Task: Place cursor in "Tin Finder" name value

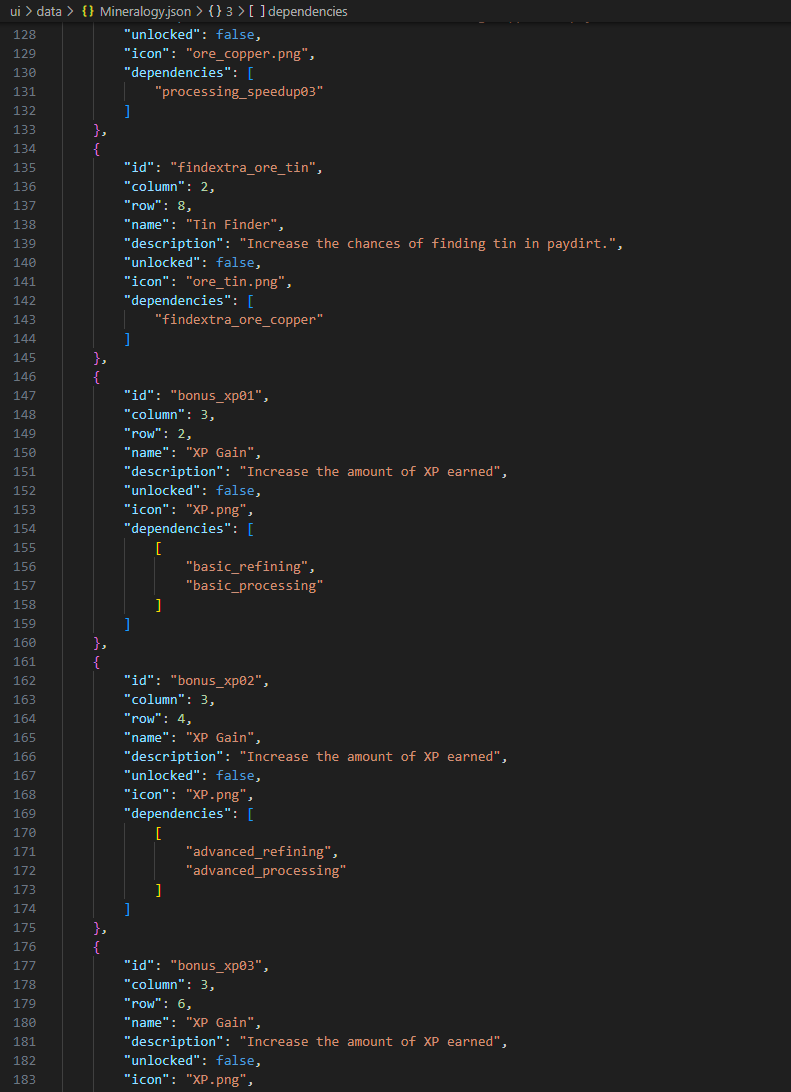Action: click(220, 225)
